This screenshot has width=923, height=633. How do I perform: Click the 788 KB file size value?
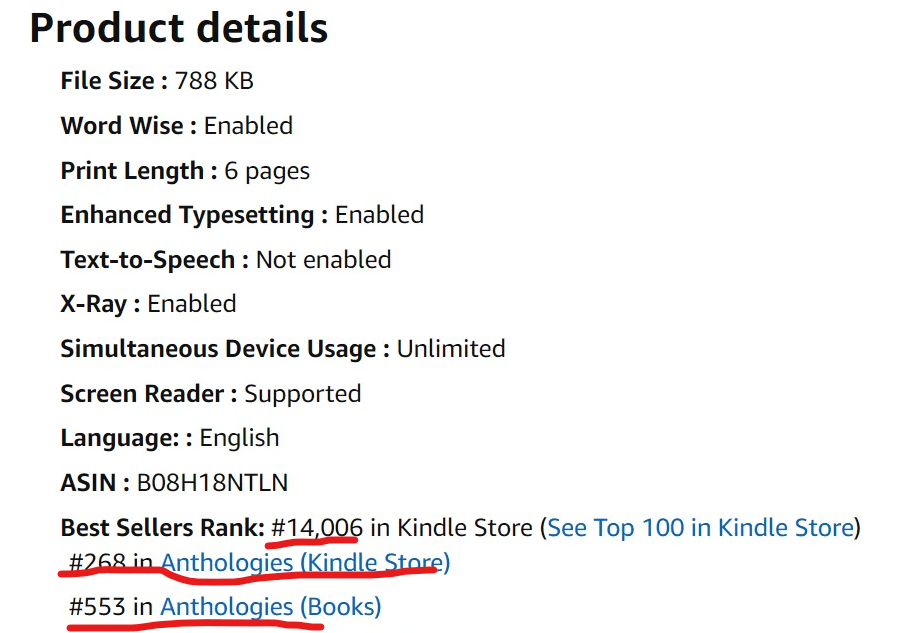(214, 81)
